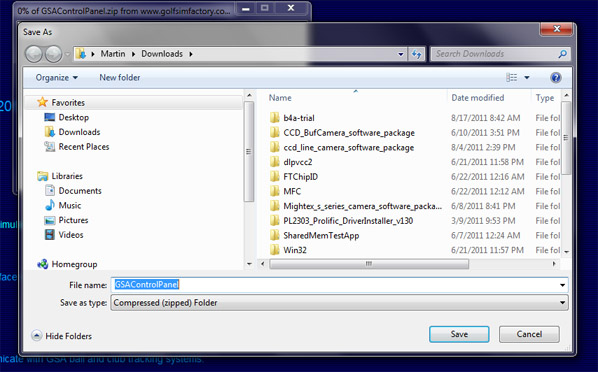The height and width of the screenshot is (372, 598).
Task: Click the Music note icon
Action: pyautogui.click(x=50, y=205)
